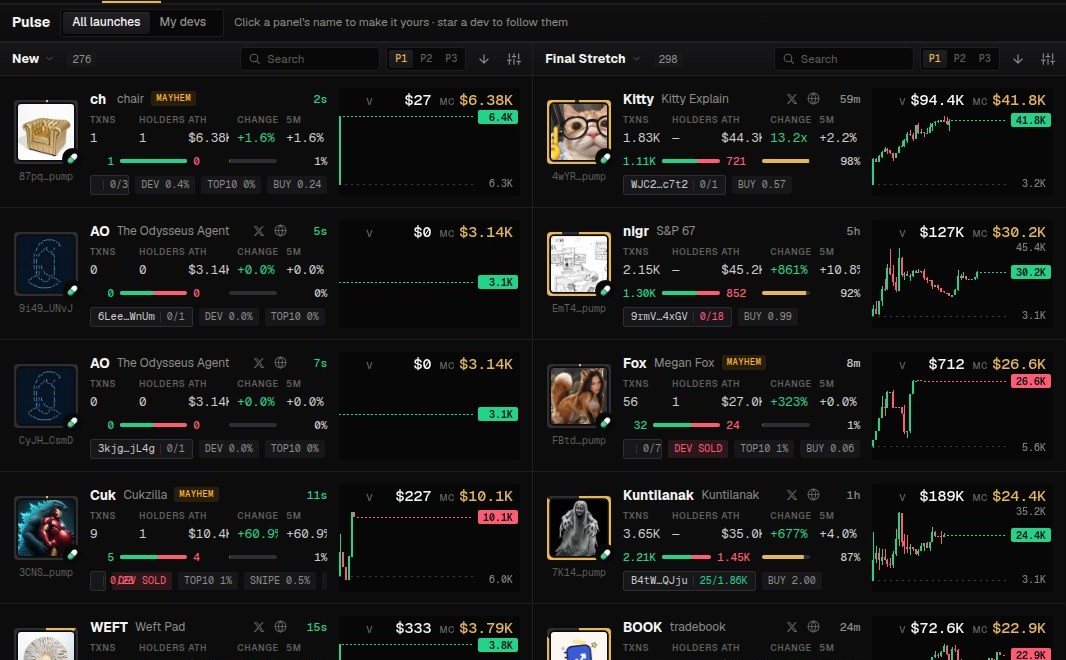The width and height of the screenshot is (1066, 660).
Task: Click DEV SOLD tag on Megan Fox row
Action: pos(698,448)
